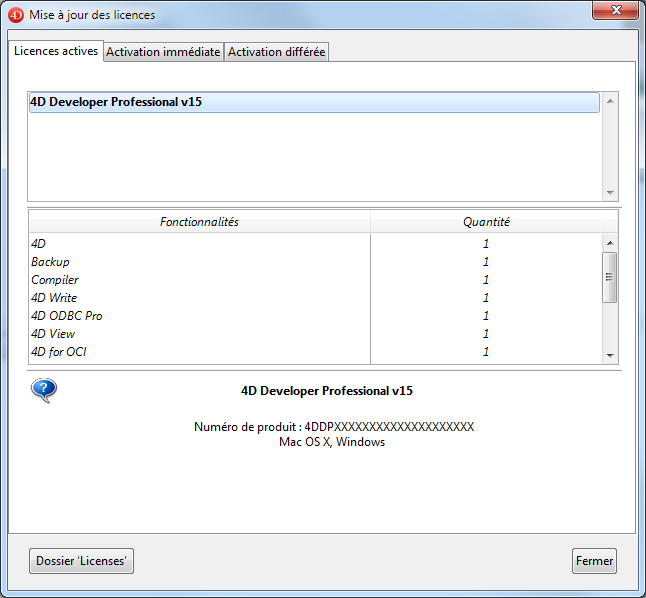Close the license update dialog window
This screenshot has height=598, width=646.
click(x=617, y=11)
